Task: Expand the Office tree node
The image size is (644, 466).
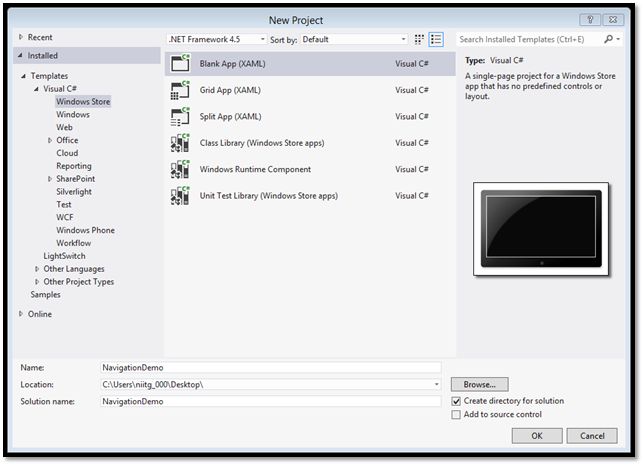Action: click(49, 140)
